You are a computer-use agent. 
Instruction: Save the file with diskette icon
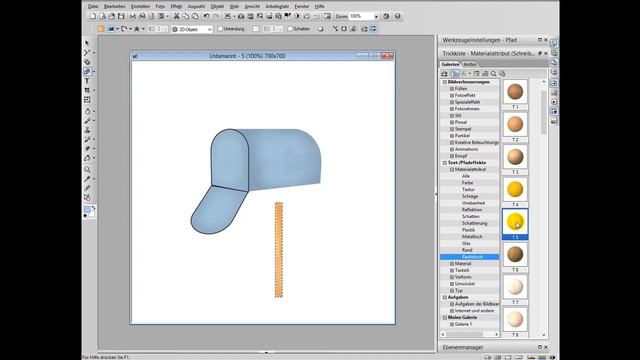121,16
